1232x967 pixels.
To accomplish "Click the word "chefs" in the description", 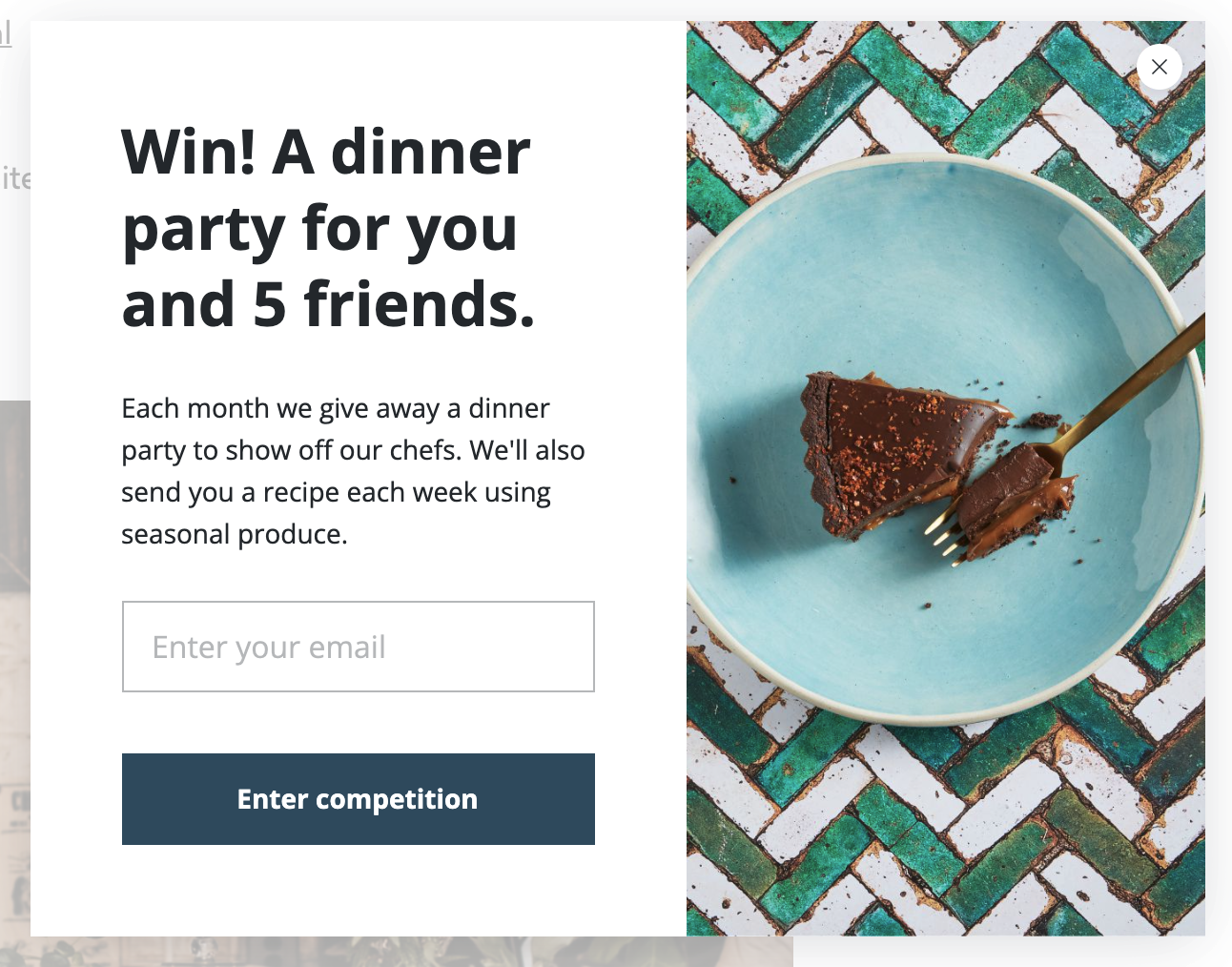I will (425, 450).
